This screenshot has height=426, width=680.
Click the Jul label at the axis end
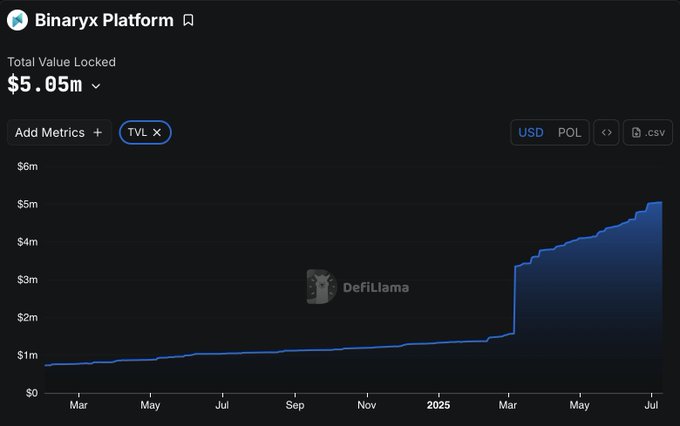point(651,405)
